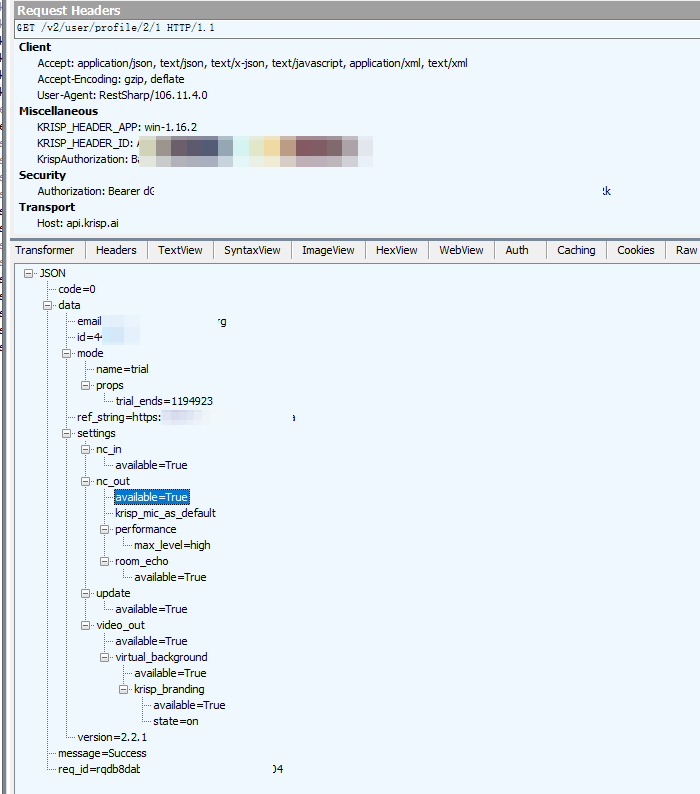Select the krisp_mic_as_default row
The image size is (700, 794).
coord(165,513)
